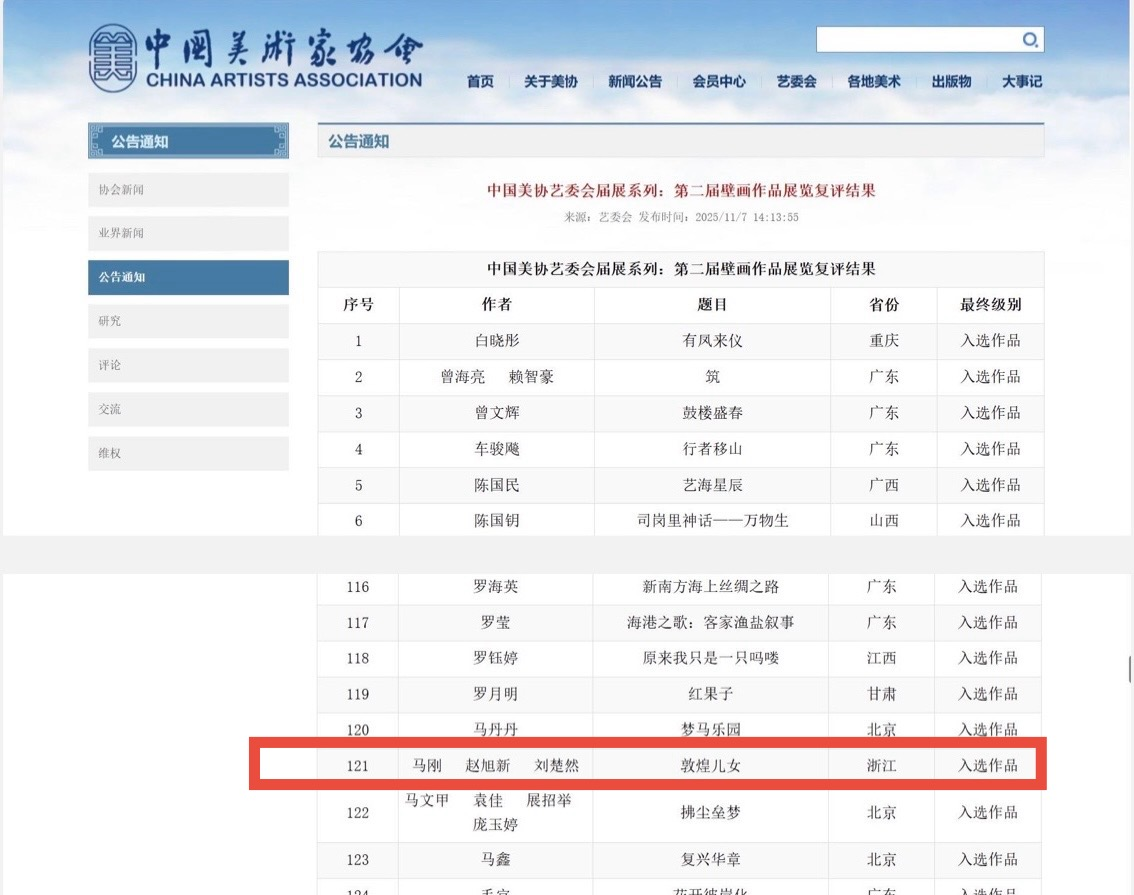
Task: Go to 新闻公告 in top navigation
Action: (x=634, y=82)
